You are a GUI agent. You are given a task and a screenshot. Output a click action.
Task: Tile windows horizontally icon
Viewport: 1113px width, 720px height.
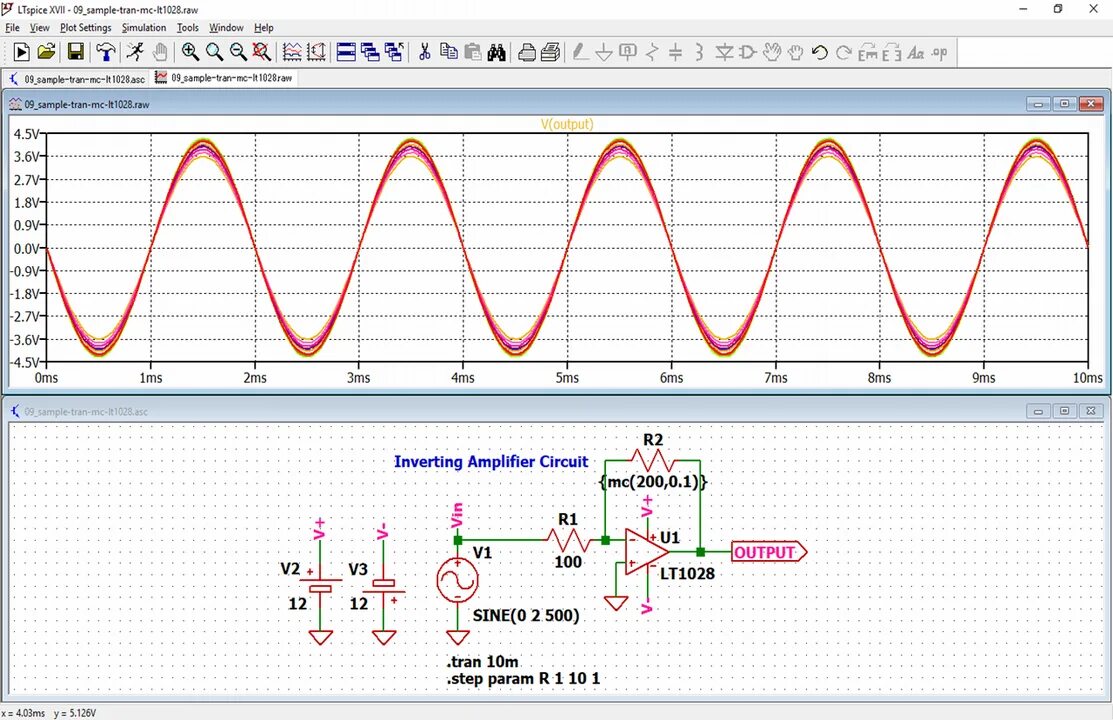[346, 52]
